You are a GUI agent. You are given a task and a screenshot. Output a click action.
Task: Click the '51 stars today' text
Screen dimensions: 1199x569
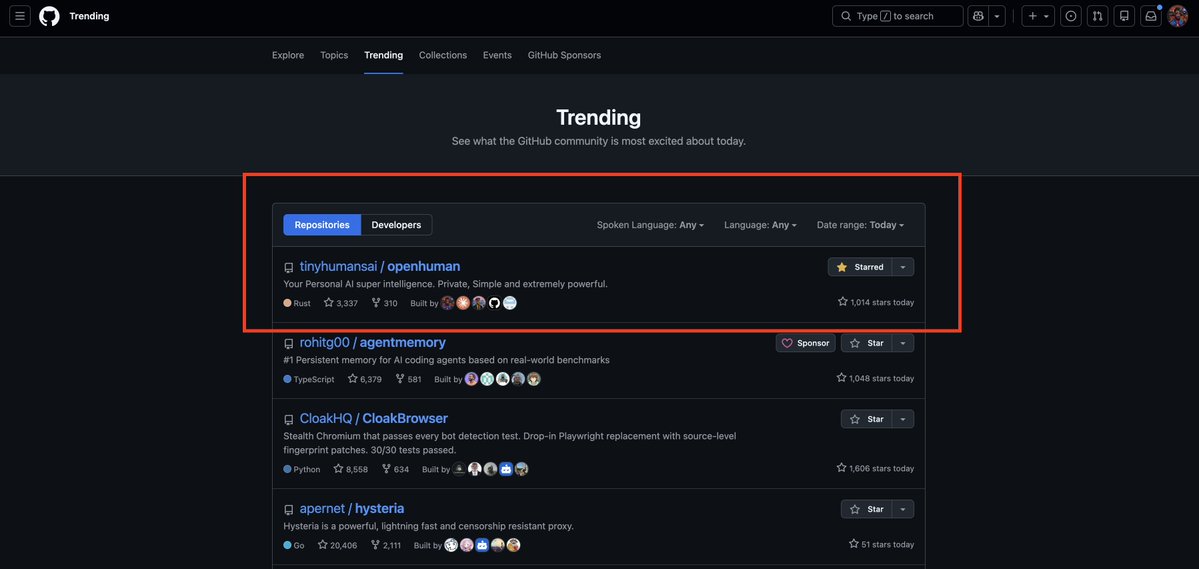(x=881, y=545)
